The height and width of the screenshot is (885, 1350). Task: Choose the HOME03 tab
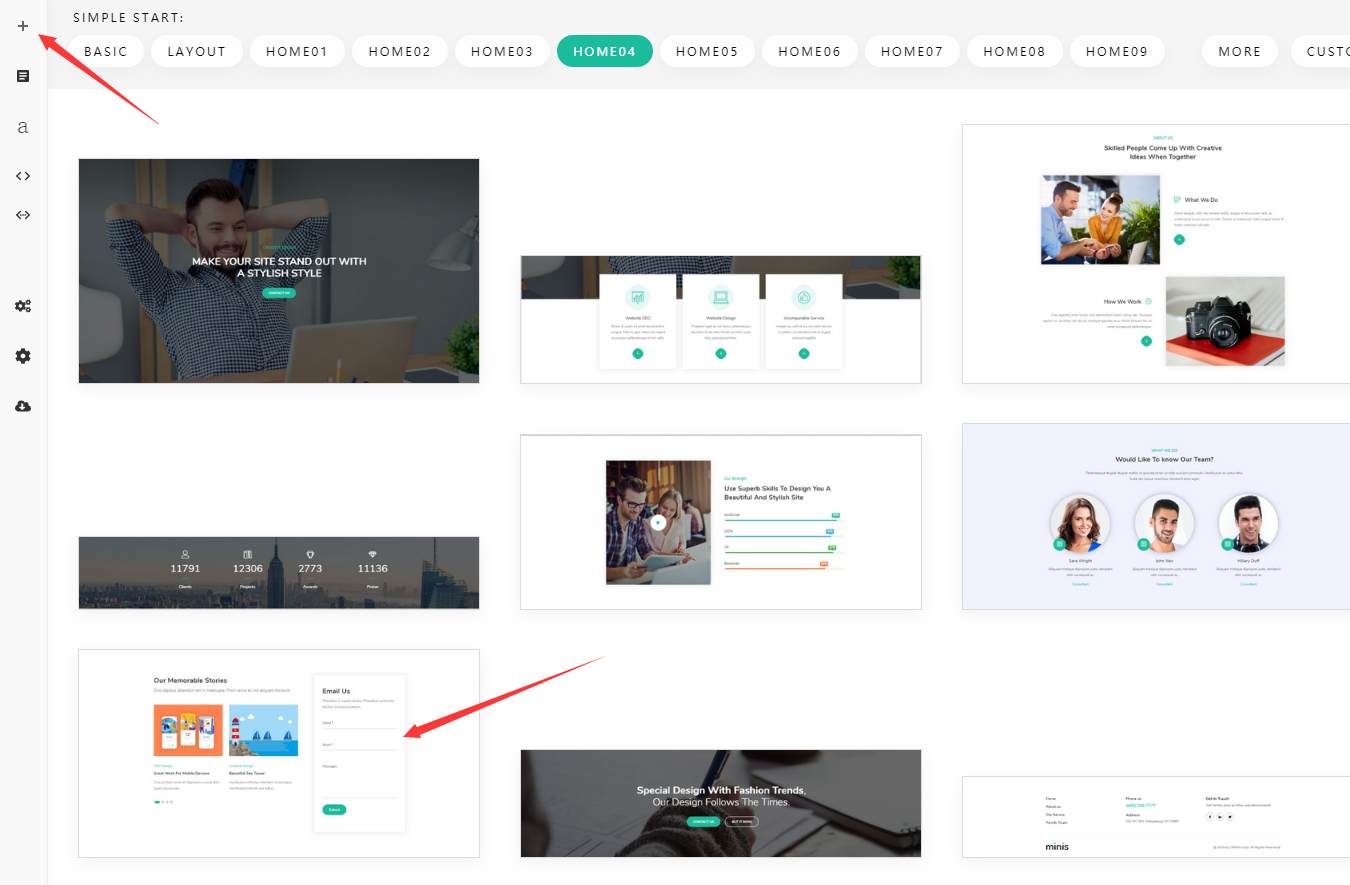click(x=502, y=51)
